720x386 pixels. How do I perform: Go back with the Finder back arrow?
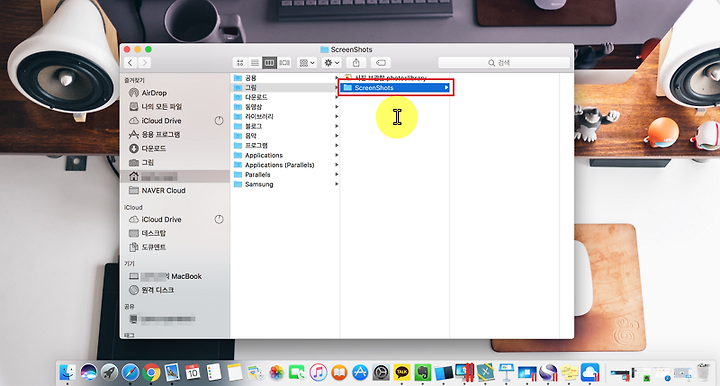pos(130,63)
